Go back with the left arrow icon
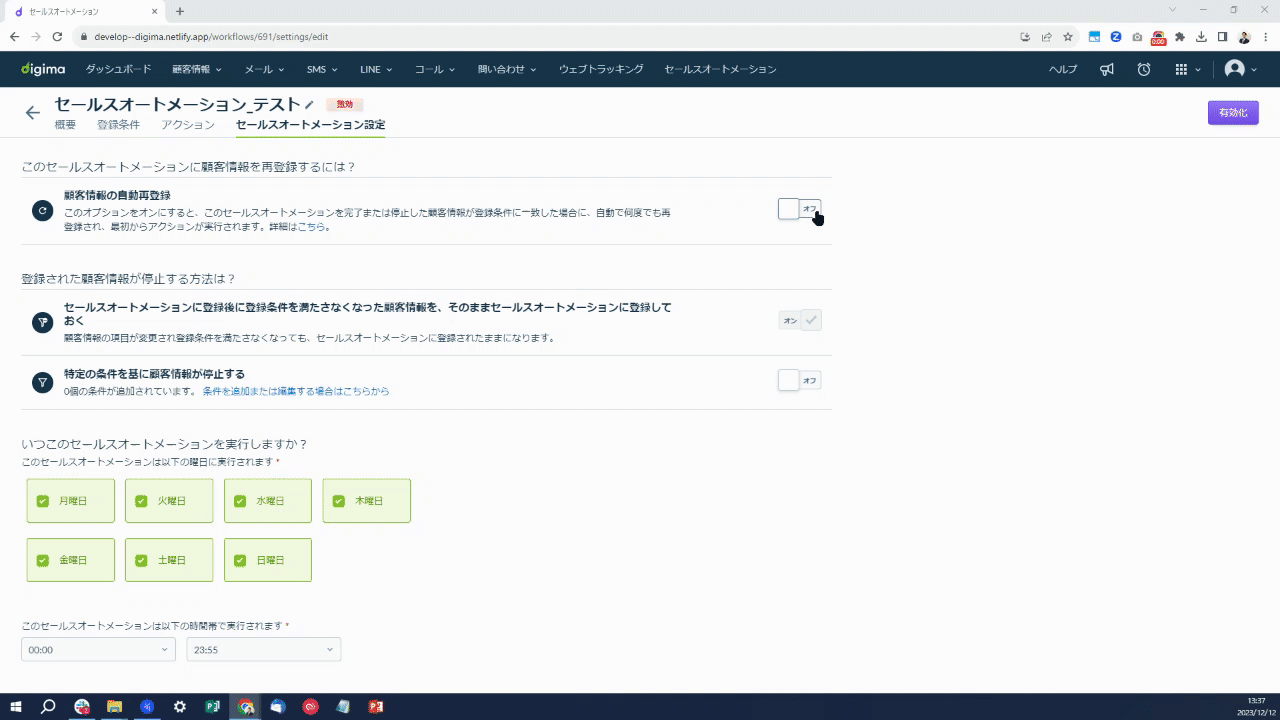This screenshot has width=1280, height=720. pyautogui.click(x=33, y=112)
